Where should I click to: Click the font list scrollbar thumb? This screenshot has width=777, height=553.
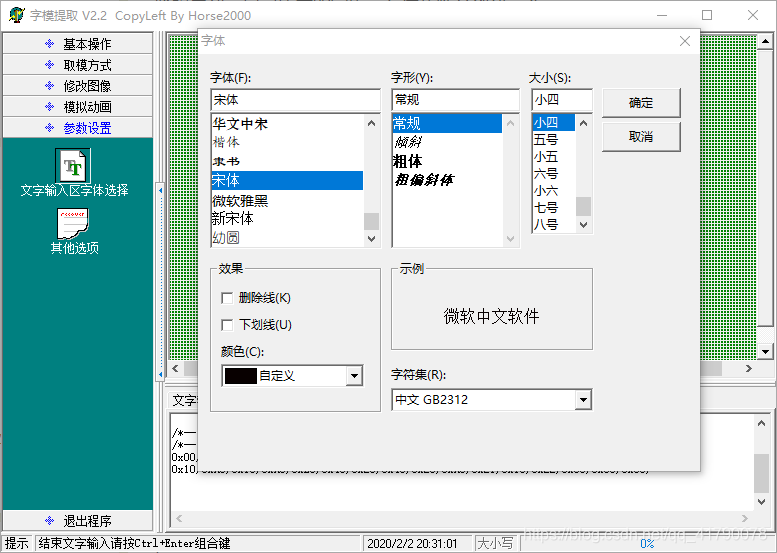tap(372, 221)
